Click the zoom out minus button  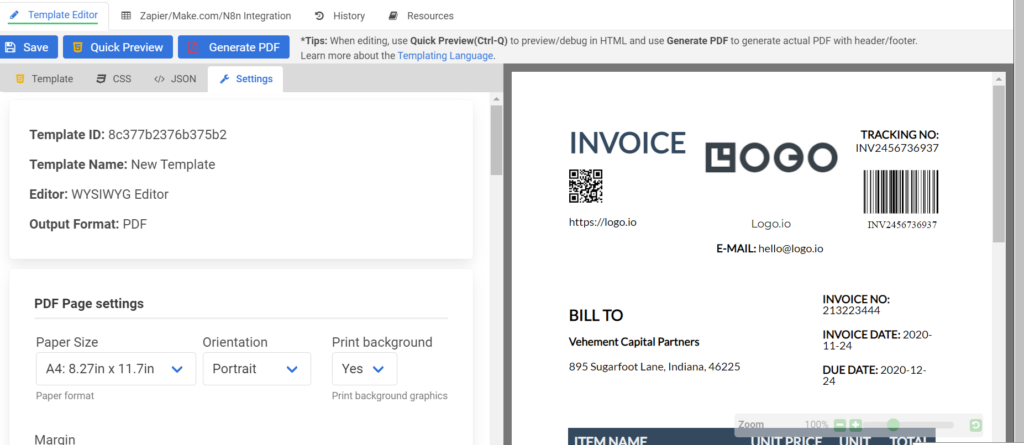click(x=840, y=425)
